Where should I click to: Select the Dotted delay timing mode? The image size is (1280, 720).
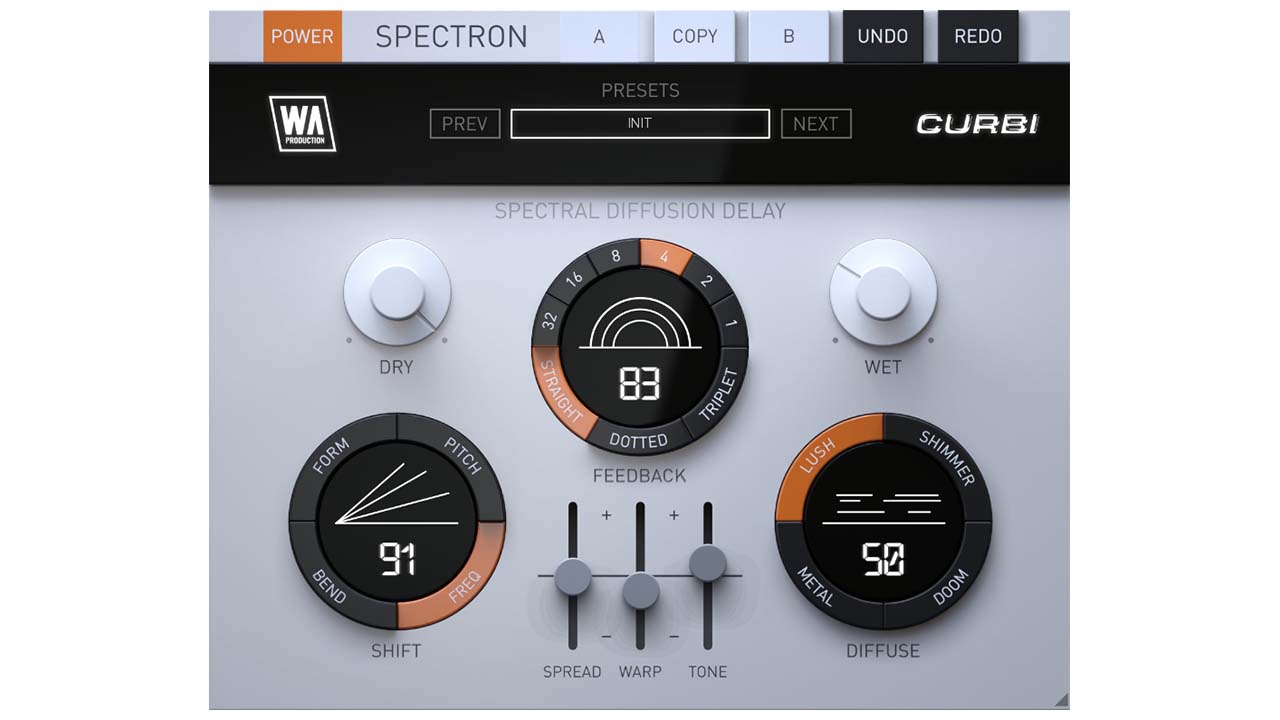pyautogui.click(x=639, y=440)
